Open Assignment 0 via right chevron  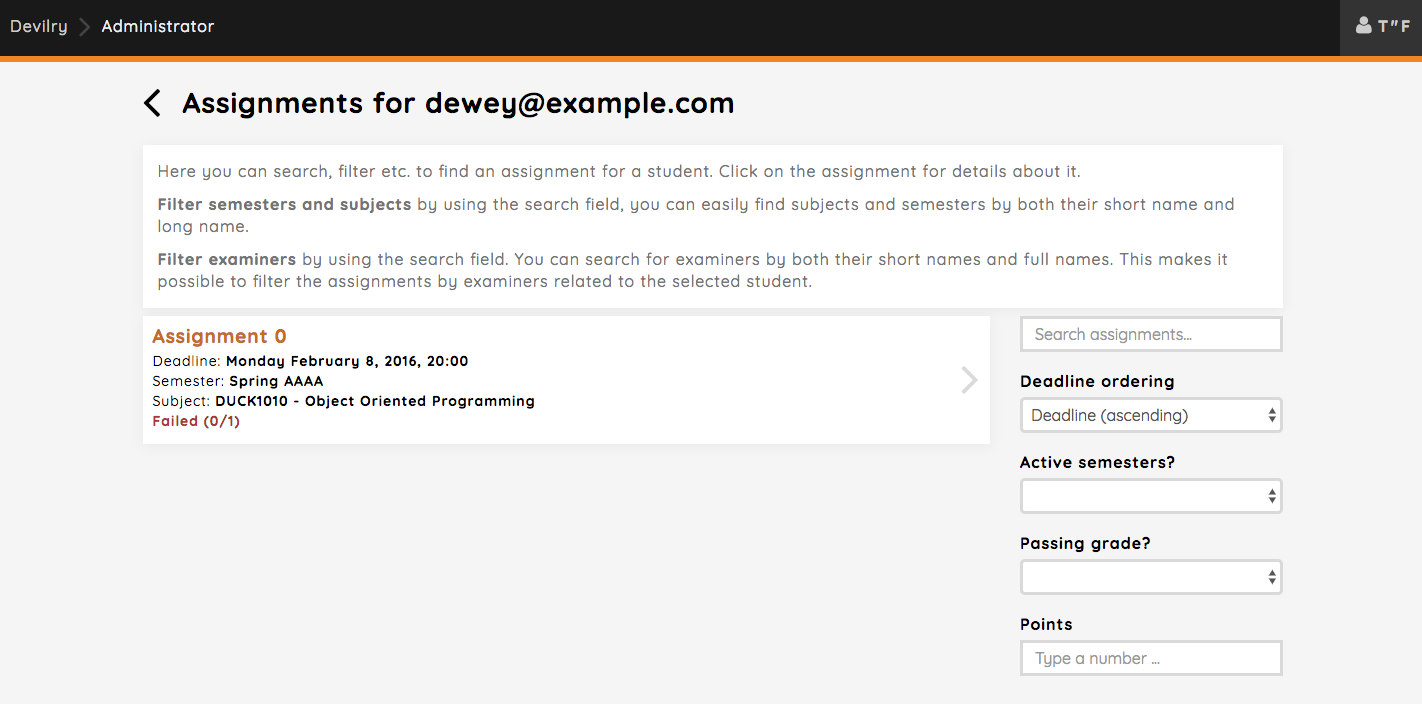(969, 380)
